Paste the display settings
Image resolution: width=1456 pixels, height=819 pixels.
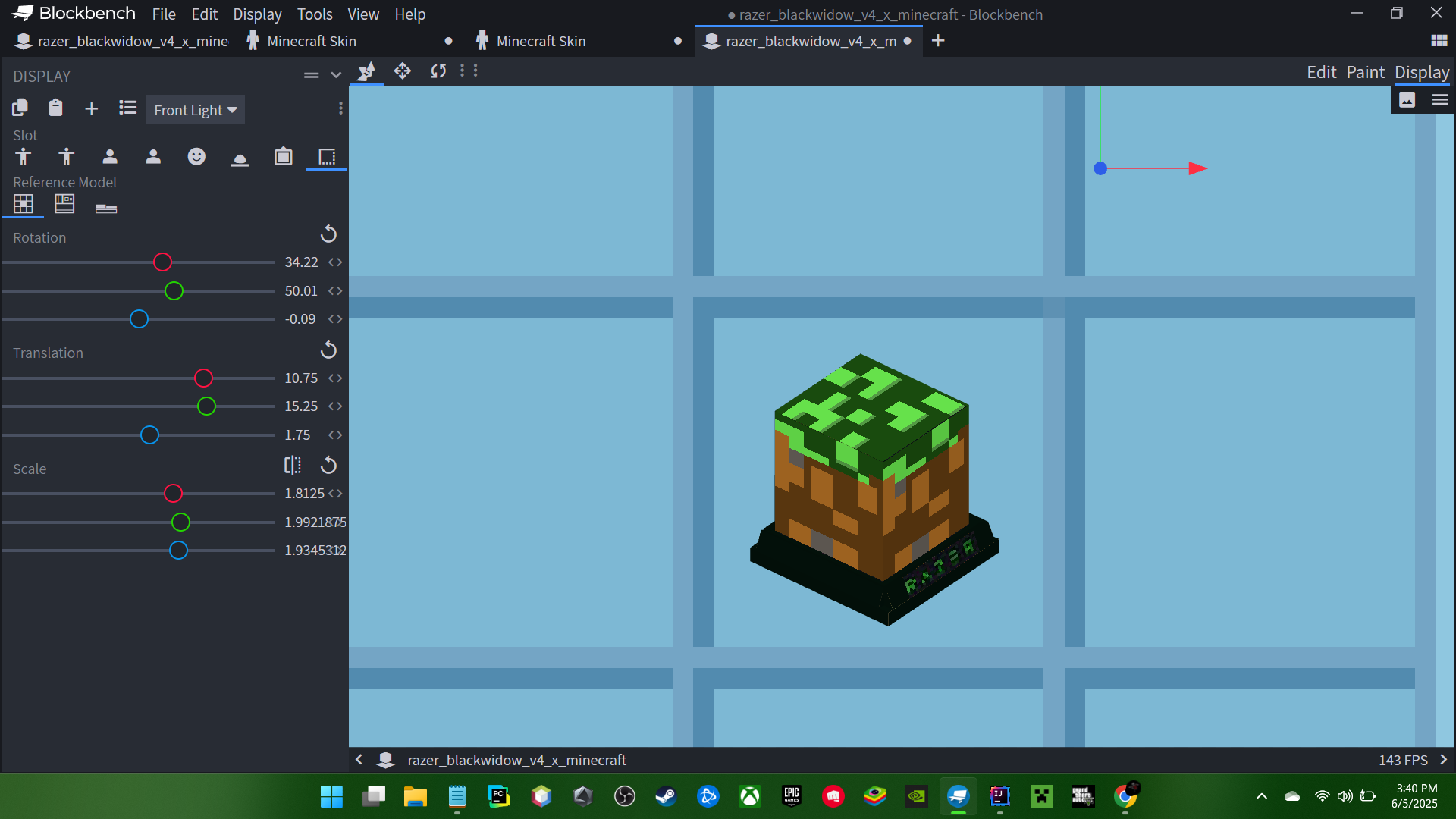click(x=55, y=108)
